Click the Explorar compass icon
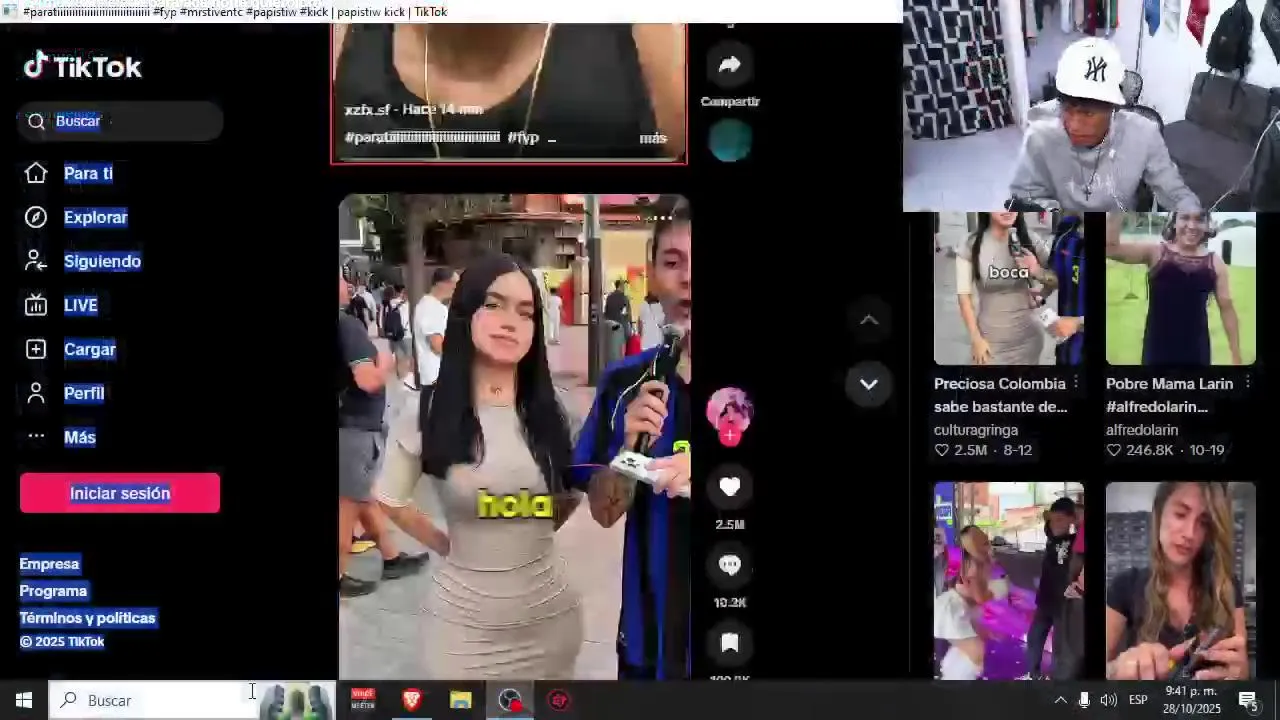 (36, 217)
